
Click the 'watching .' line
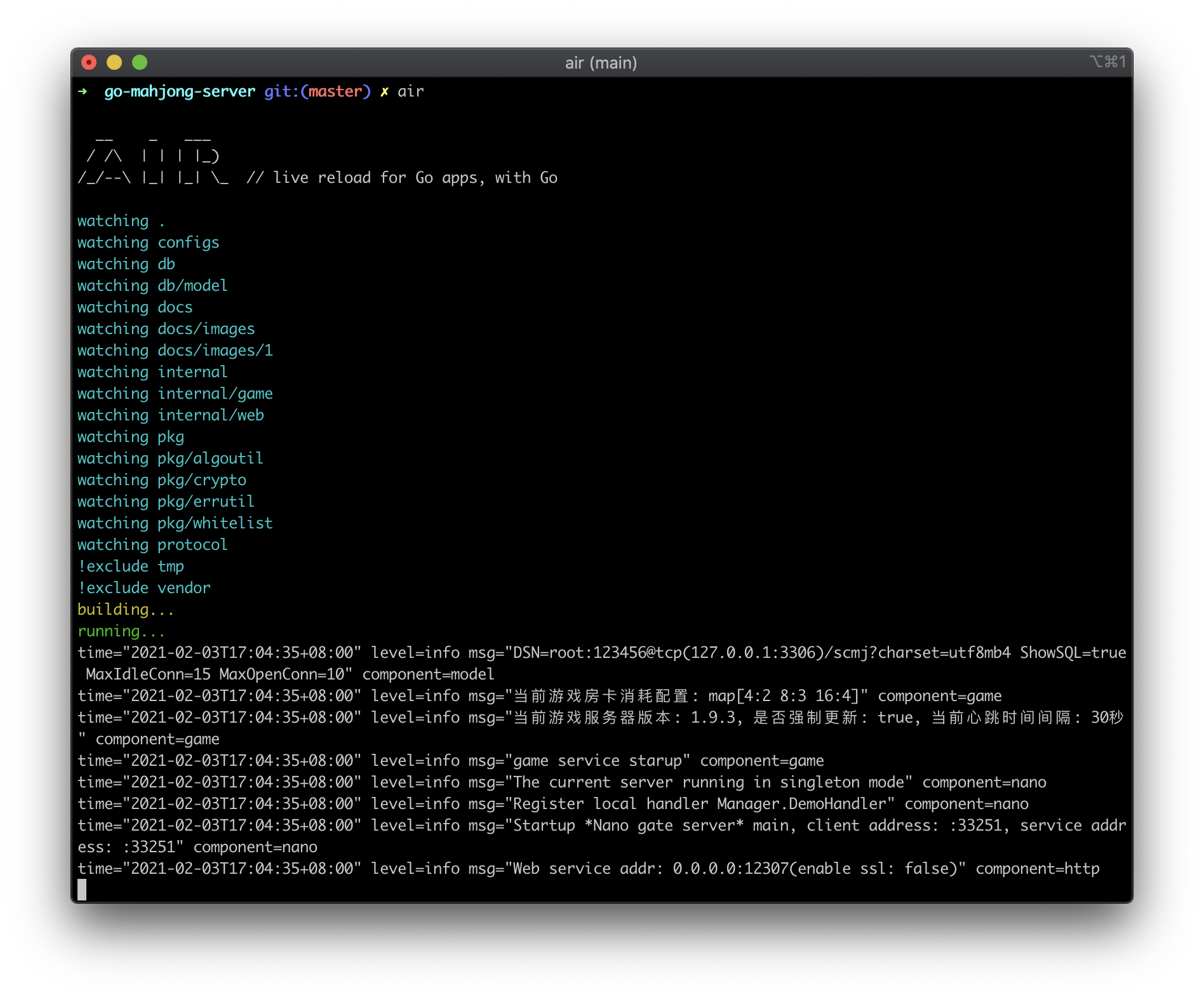coord(121,221)
